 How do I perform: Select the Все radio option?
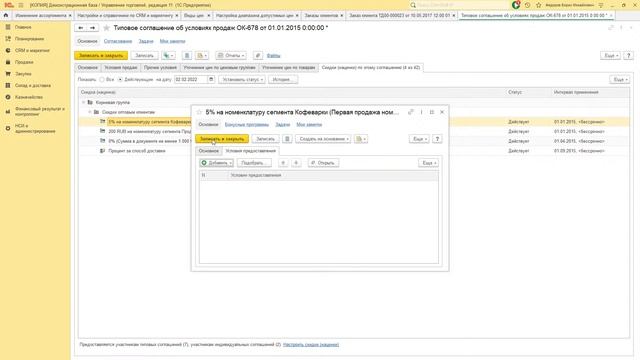102,79
